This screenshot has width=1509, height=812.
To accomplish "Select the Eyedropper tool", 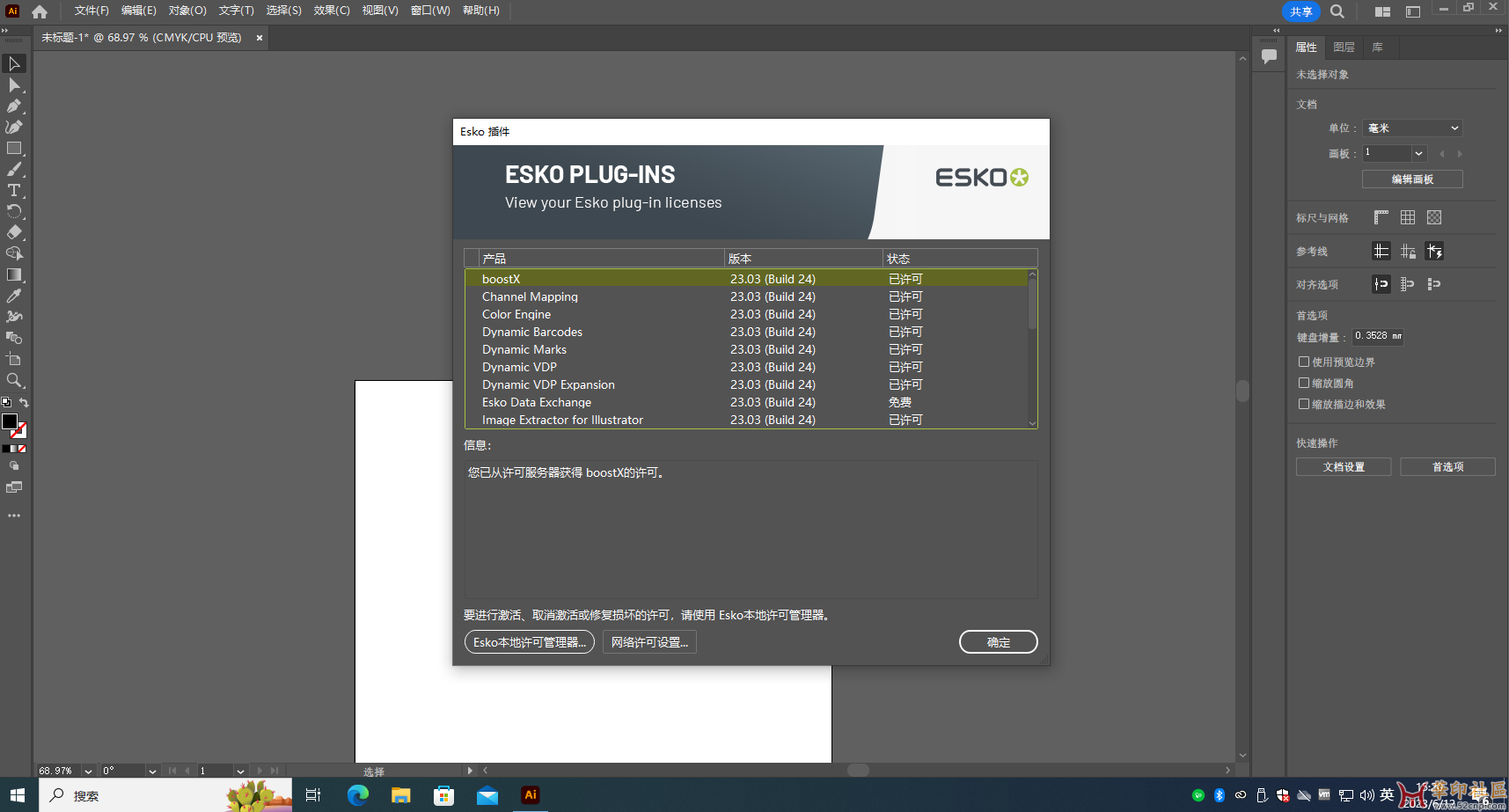I will (14, 296).
